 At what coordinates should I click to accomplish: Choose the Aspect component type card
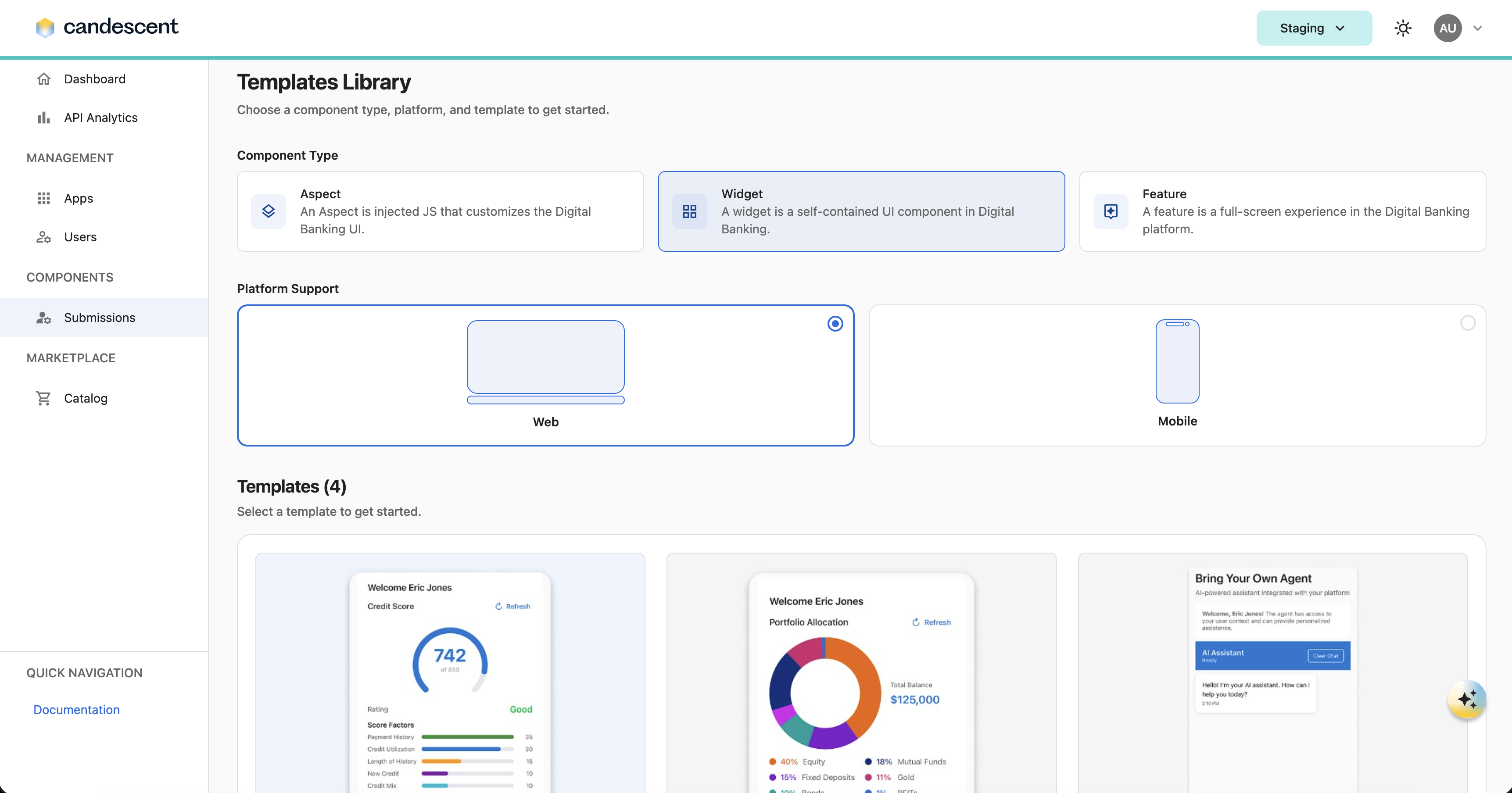tap(440, 211)
